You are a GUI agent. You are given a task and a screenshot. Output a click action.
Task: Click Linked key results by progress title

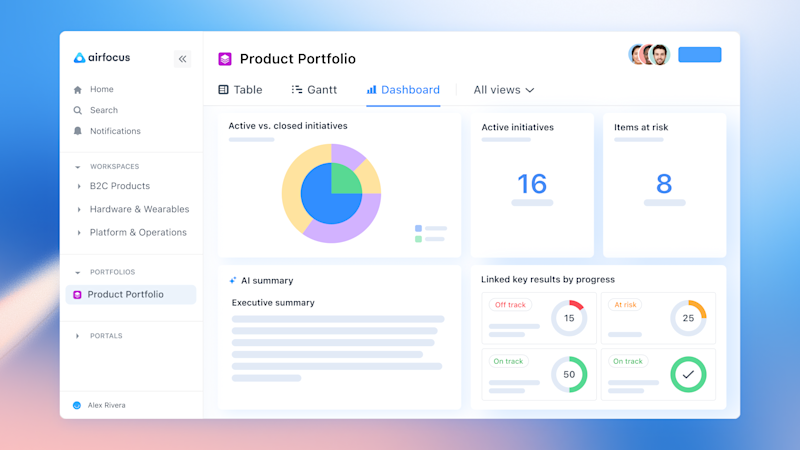[548, 280]
